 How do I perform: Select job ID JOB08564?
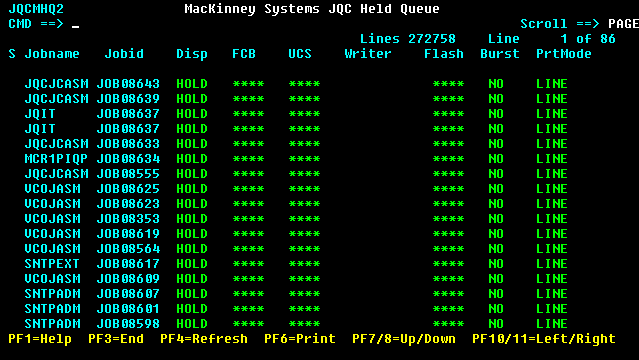(x=128, y=249)
